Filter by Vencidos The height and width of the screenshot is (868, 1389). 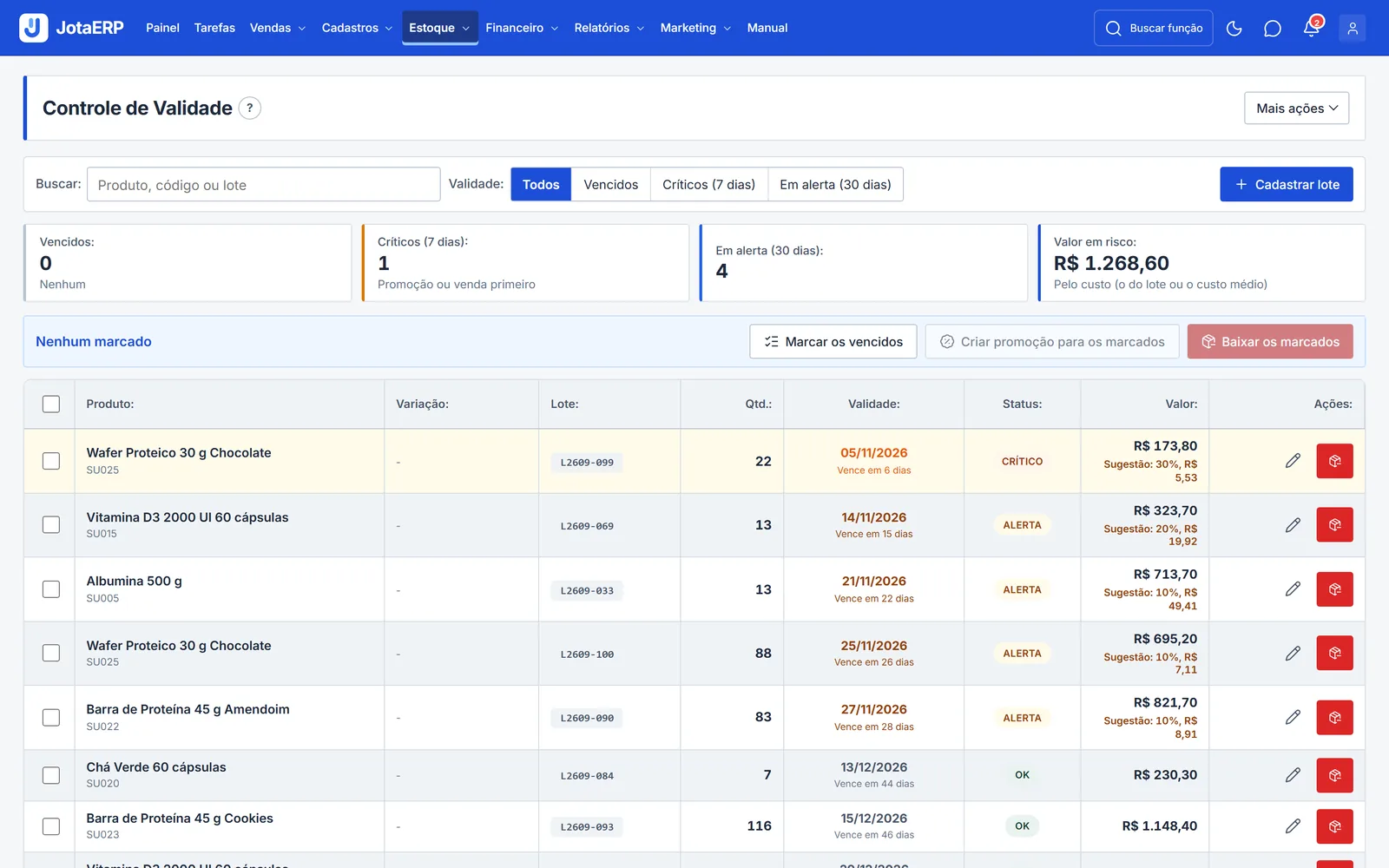[611, 185]
